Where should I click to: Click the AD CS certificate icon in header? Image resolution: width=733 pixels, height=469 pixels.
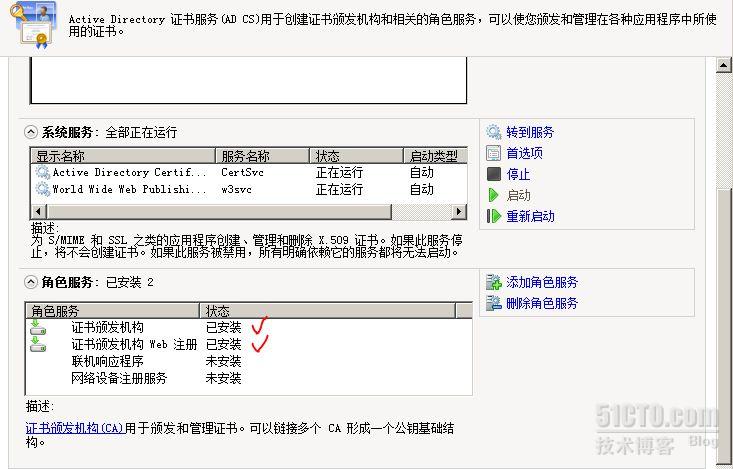click(x=33, y=24)
